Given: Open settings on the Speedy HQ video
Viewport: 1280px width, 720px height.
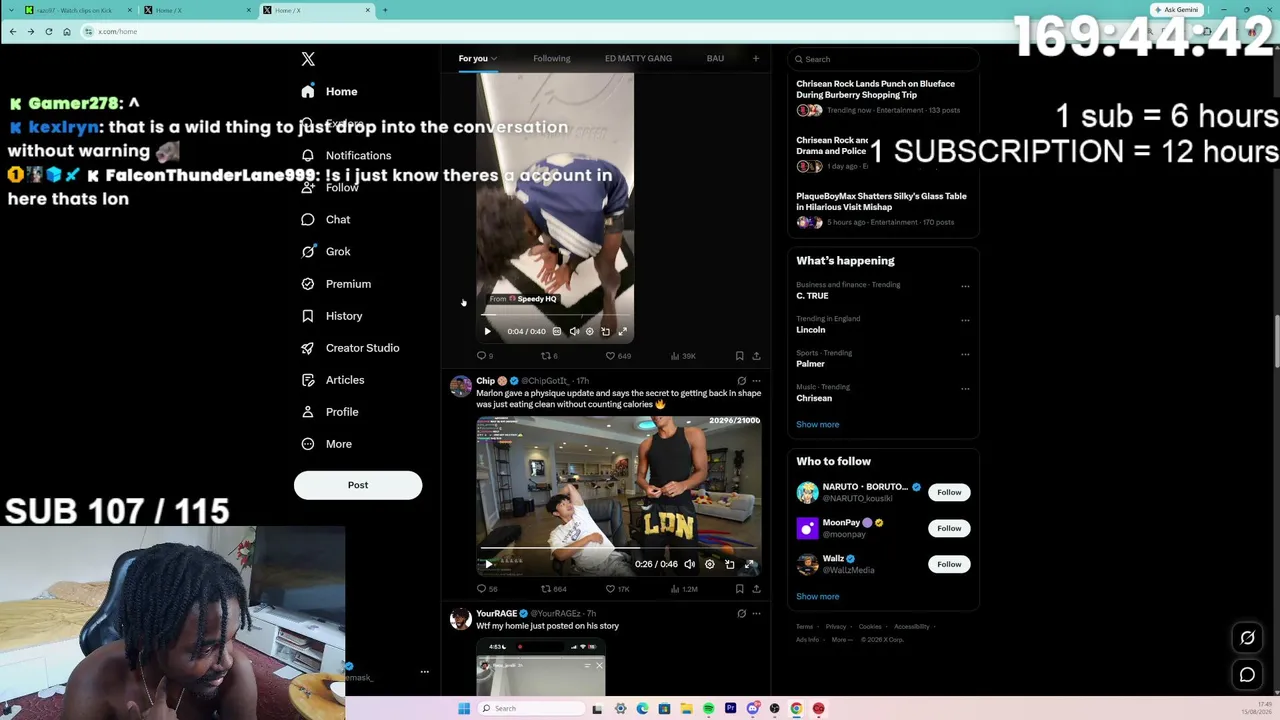Looking at the screenshot, I should coord(589,331).
